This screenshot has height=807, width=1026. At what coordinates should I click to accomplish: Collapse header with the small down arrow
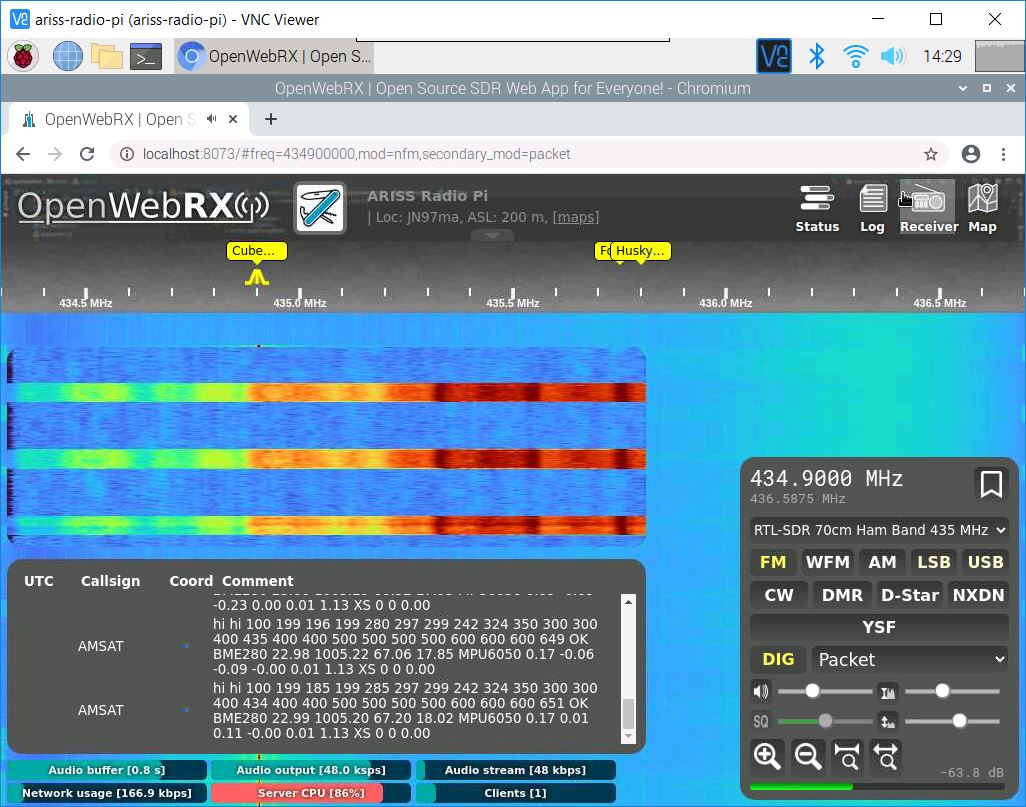coord(492,236)
